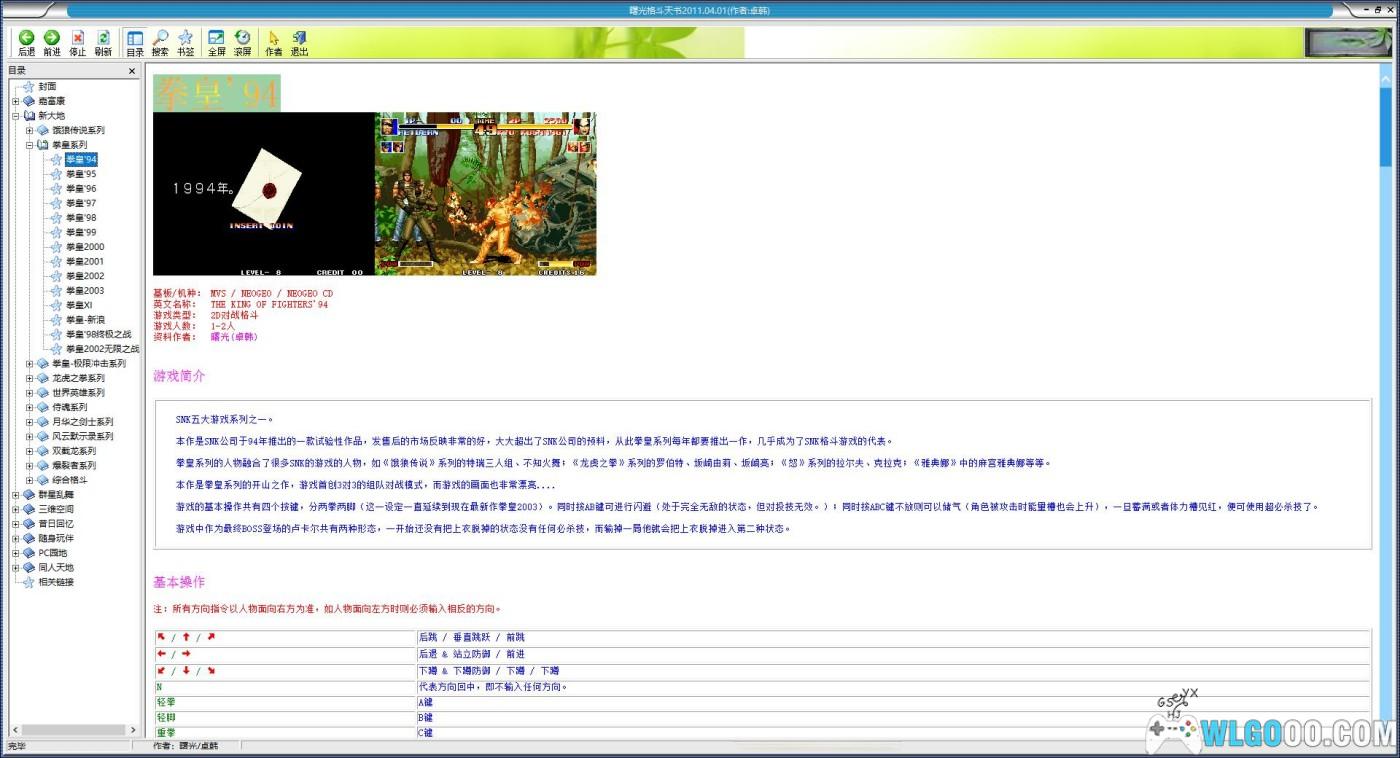This screenshot has height=758, width=1400.
Task: Expand the 嘉富康 tree node
Action: pos(16,101)
